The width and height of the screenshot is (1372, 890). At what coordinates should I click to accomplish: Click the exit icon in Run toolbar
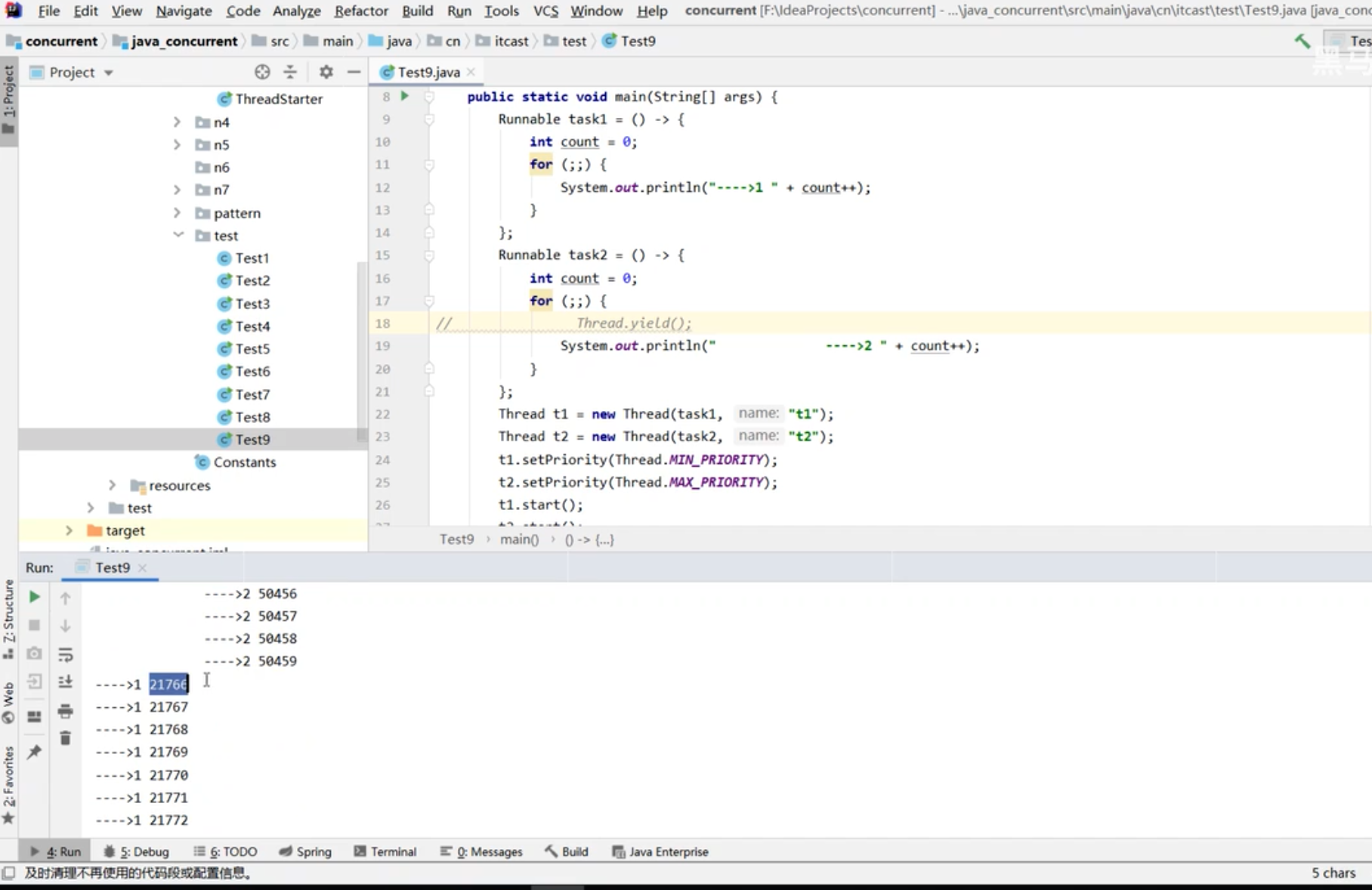[34, 681]
